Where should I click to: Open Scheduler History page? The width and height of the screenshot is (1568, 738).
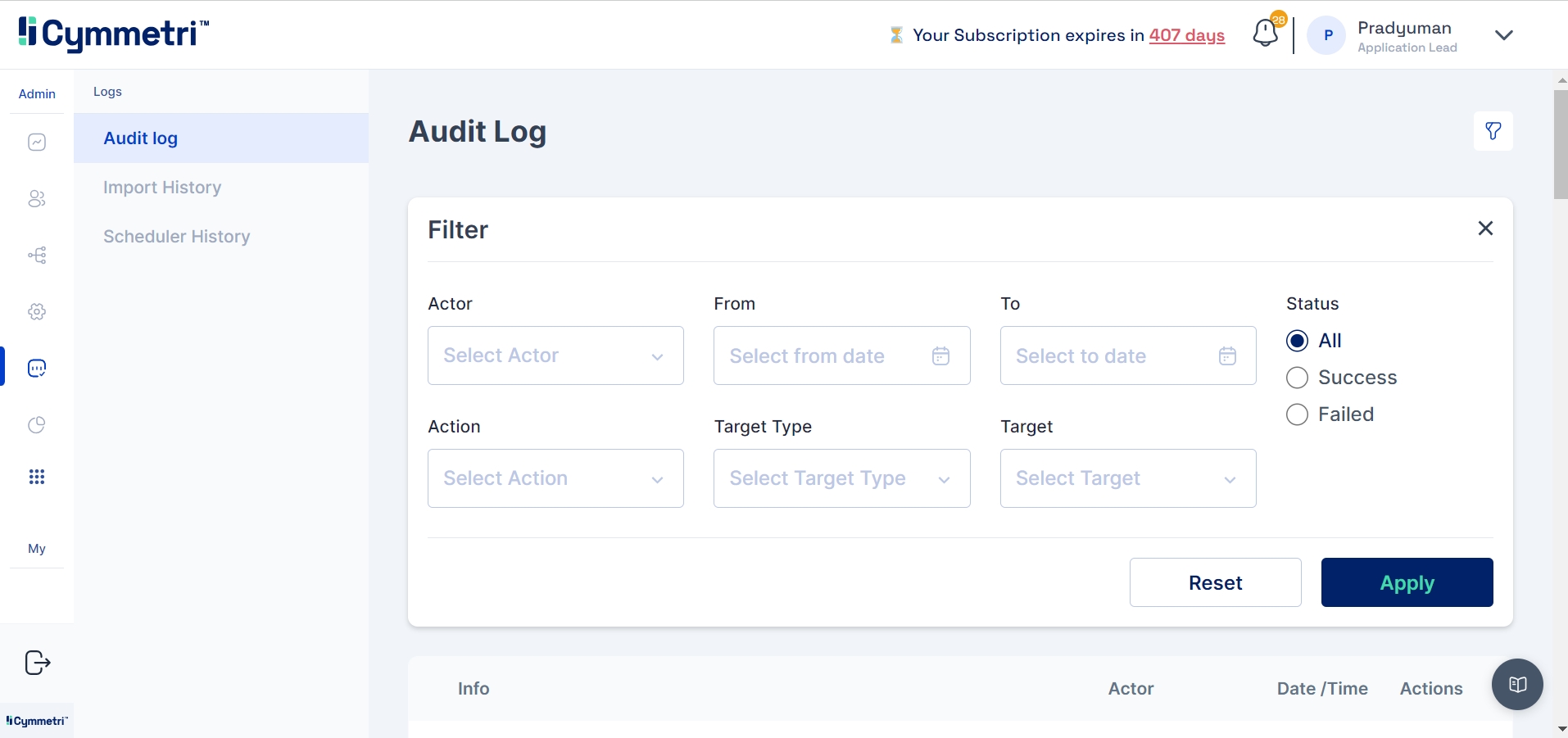176,237
